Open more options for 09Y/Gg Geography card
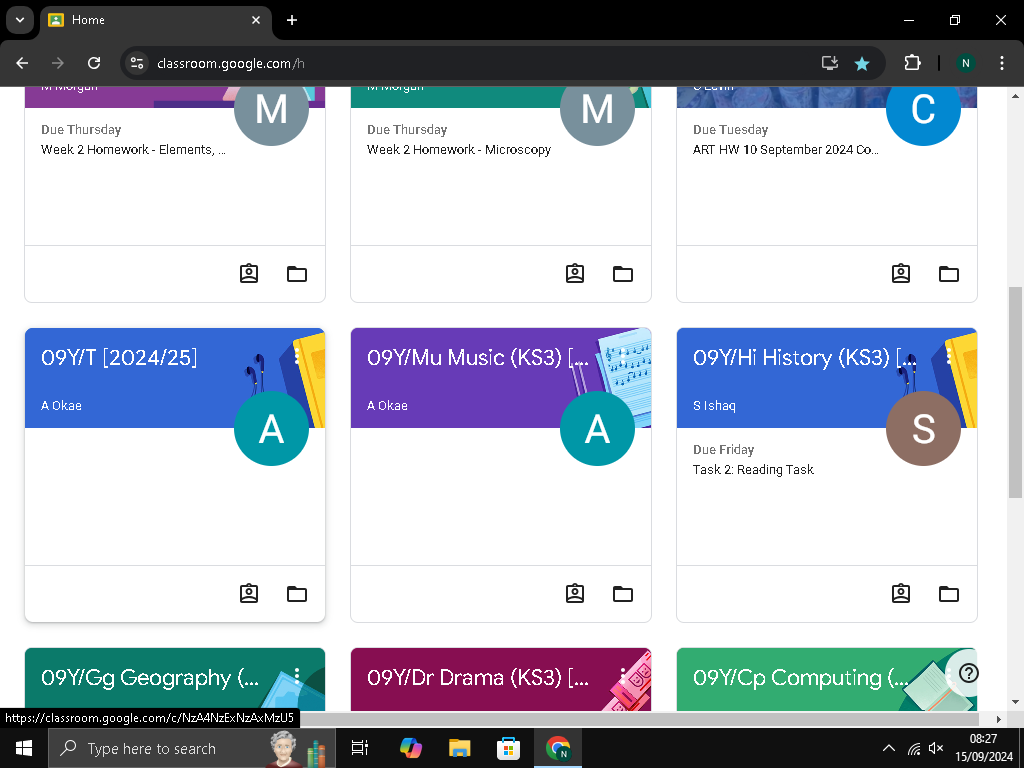This screenshot has width=1024, height=768. (296, 676)
